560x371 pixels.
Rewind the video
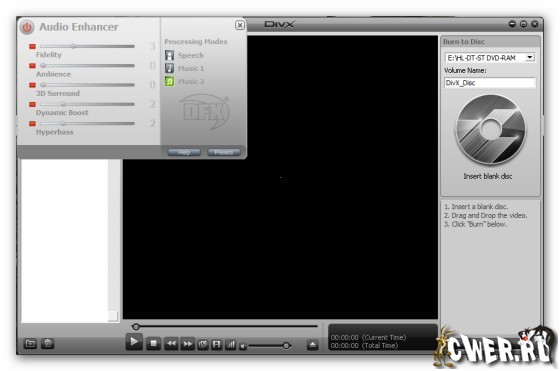coord(171,344)
